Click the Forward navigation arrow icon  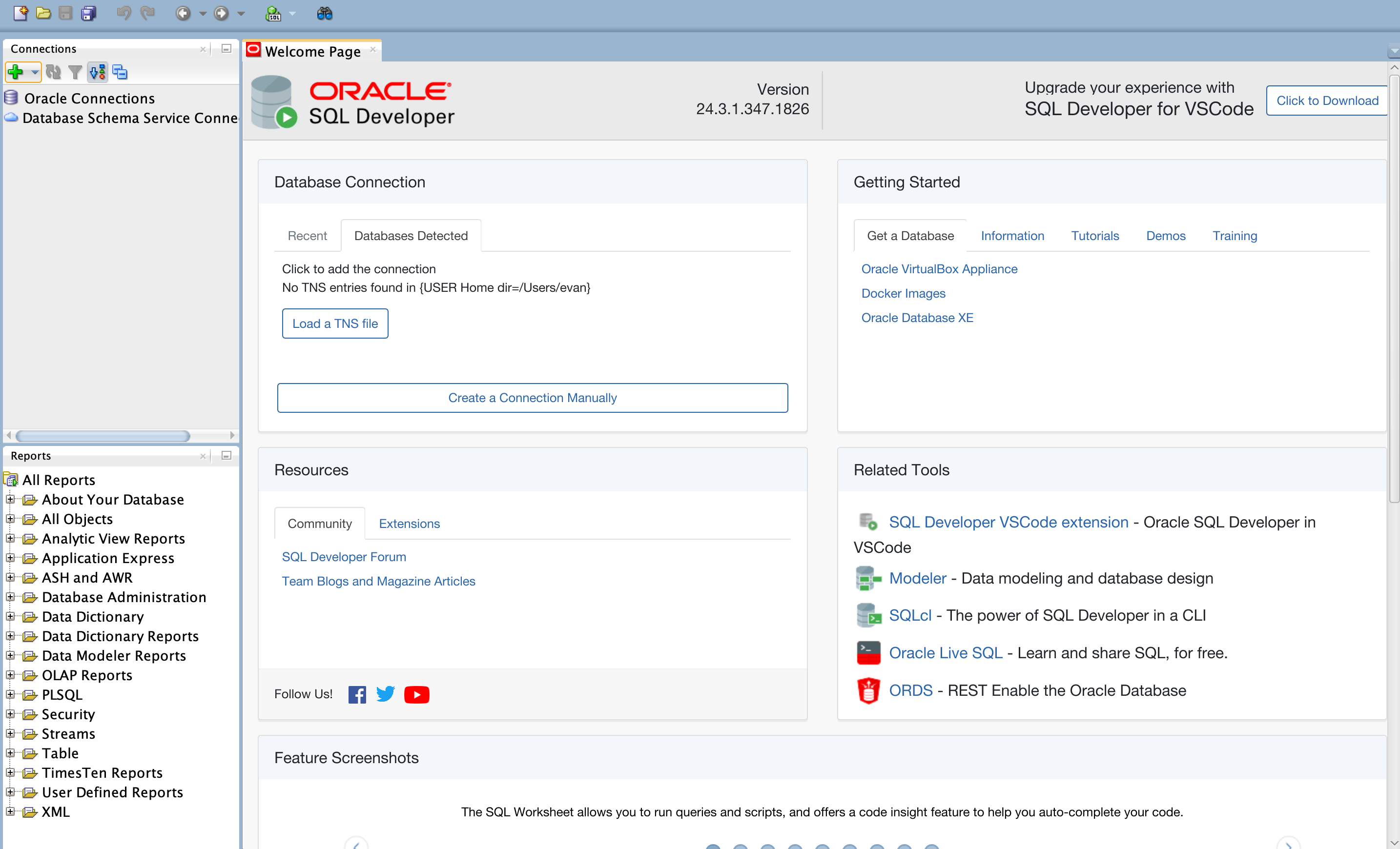[221, 13]
